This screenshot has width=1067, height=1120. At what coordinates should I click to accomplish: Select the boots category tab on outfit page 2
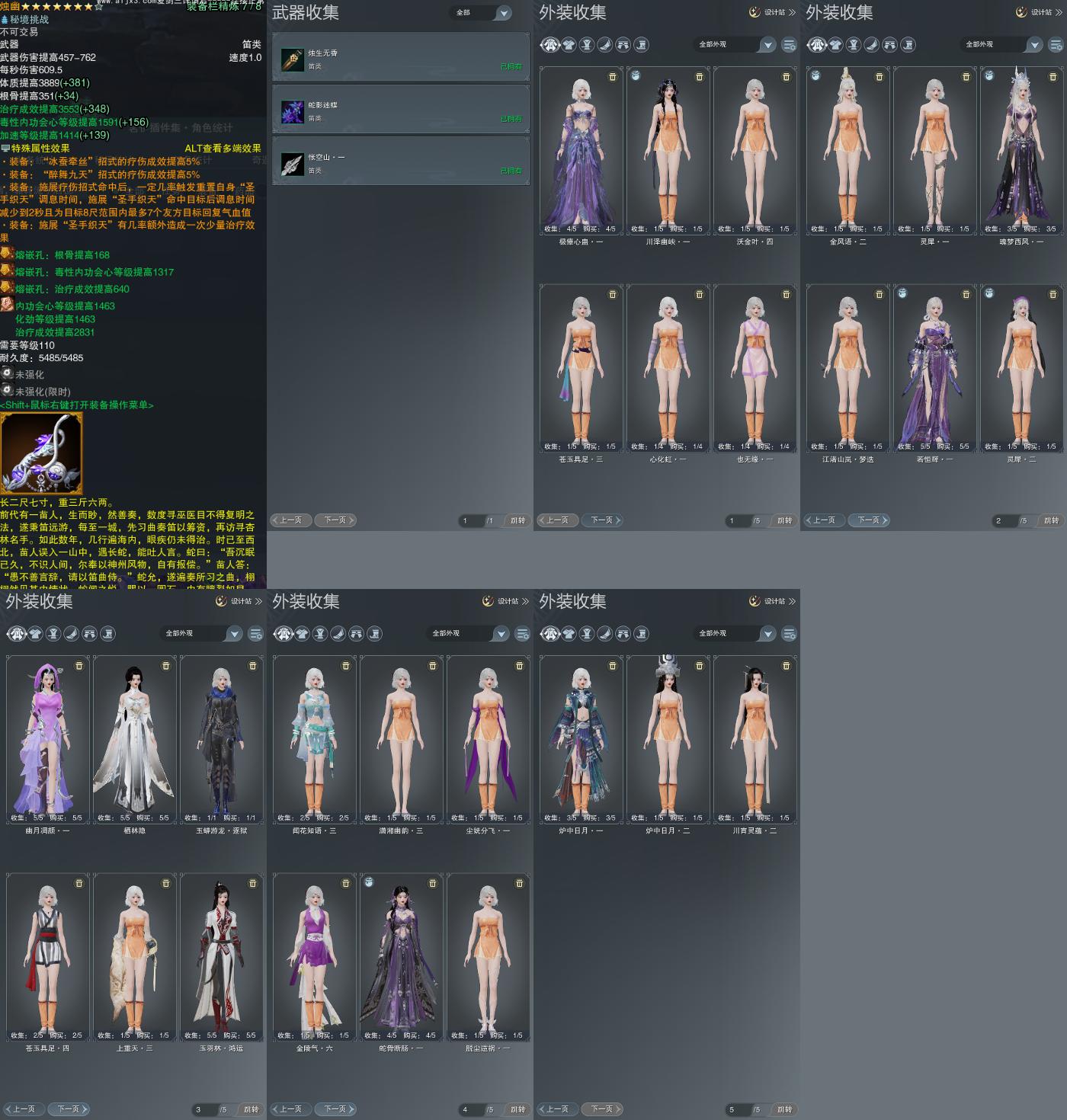pos(908,45)
